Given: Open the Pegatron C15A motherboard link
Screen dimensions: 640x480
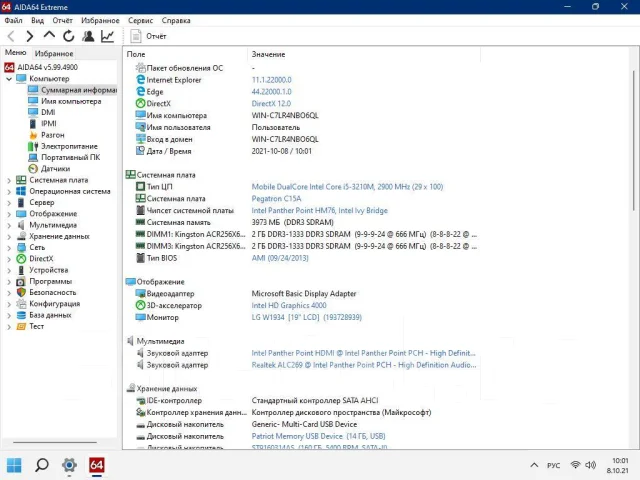Looking at the screenshot, I should [x=276, y=199].
